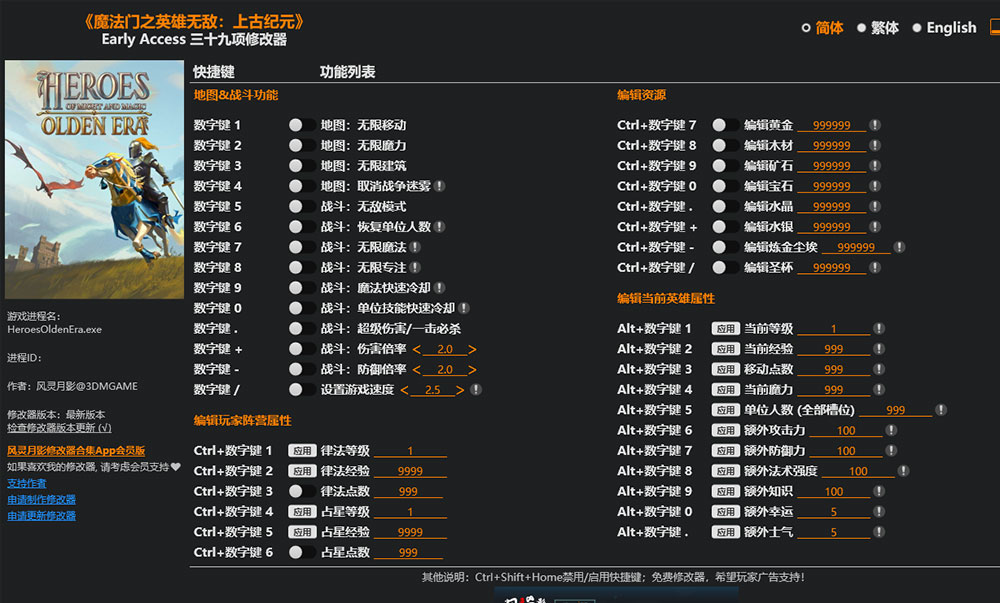Edit 编辑木材 value field
The image size is (1000, 603).
(831, 145)
